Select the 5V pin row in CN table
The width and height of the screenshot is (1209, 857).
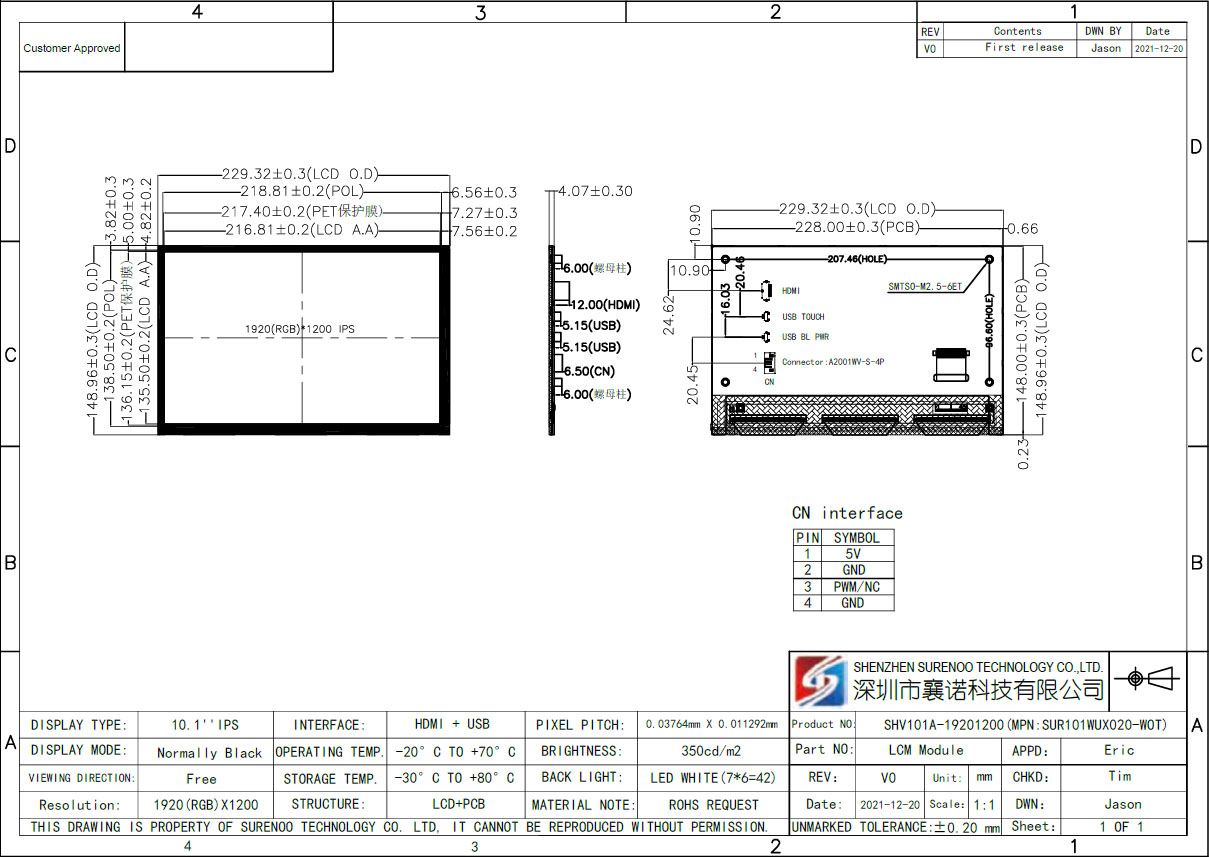(843, 554)
